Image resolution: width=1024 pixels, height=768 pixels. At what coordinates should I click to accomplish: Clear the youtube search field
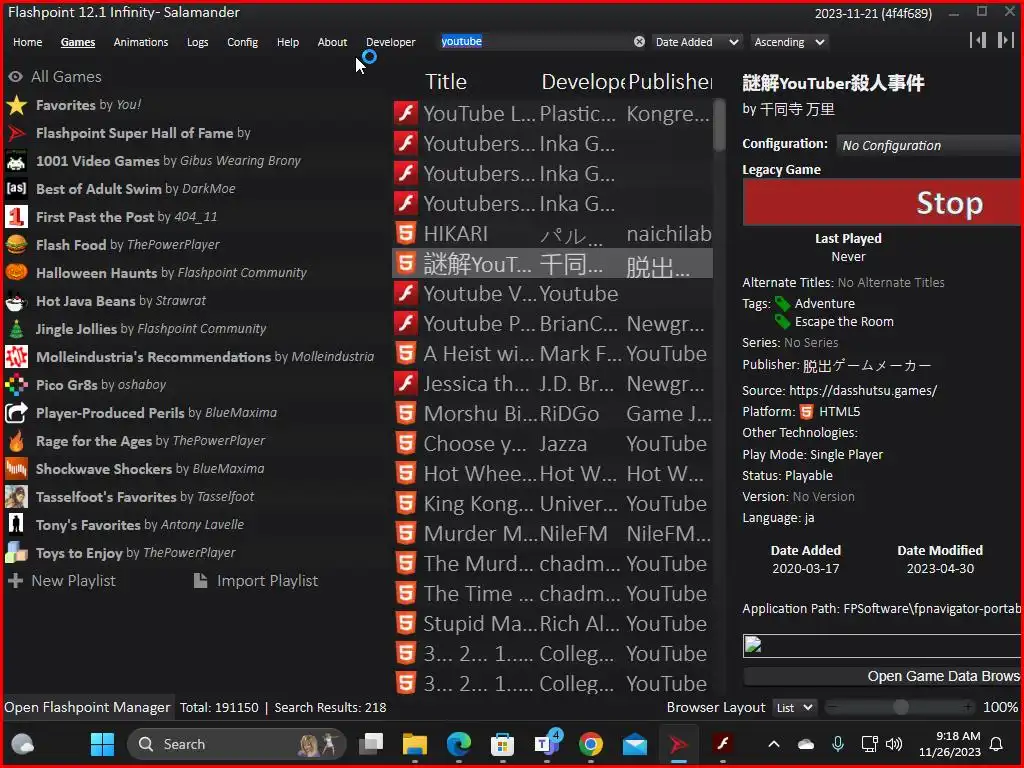[639, 42]
